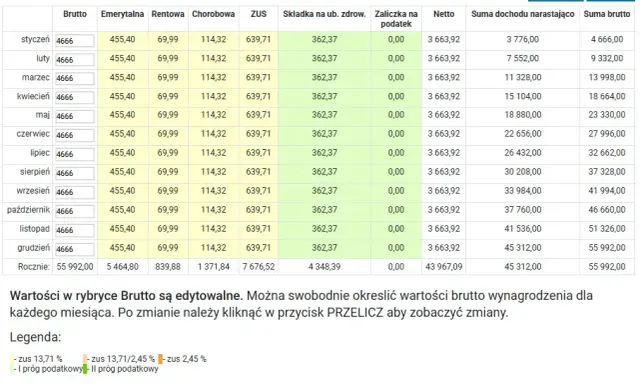Image resolution: width=640 pixels, height=384 pixels.
Task: Edit the Brutto field for lipiec
Action: point(75,154)
